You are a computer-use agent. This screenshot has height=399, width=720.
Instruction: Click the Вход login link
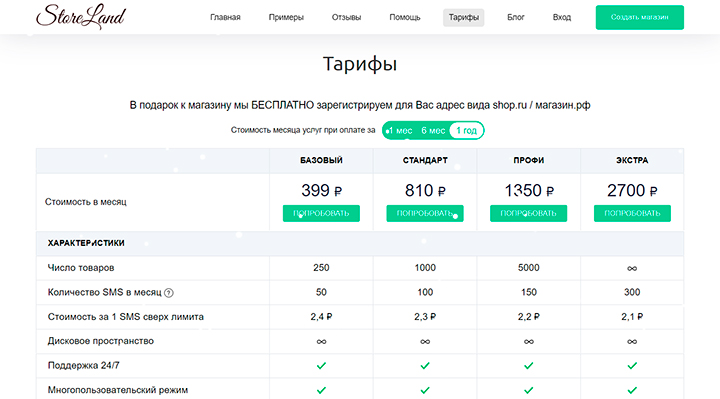click(562, 17)
